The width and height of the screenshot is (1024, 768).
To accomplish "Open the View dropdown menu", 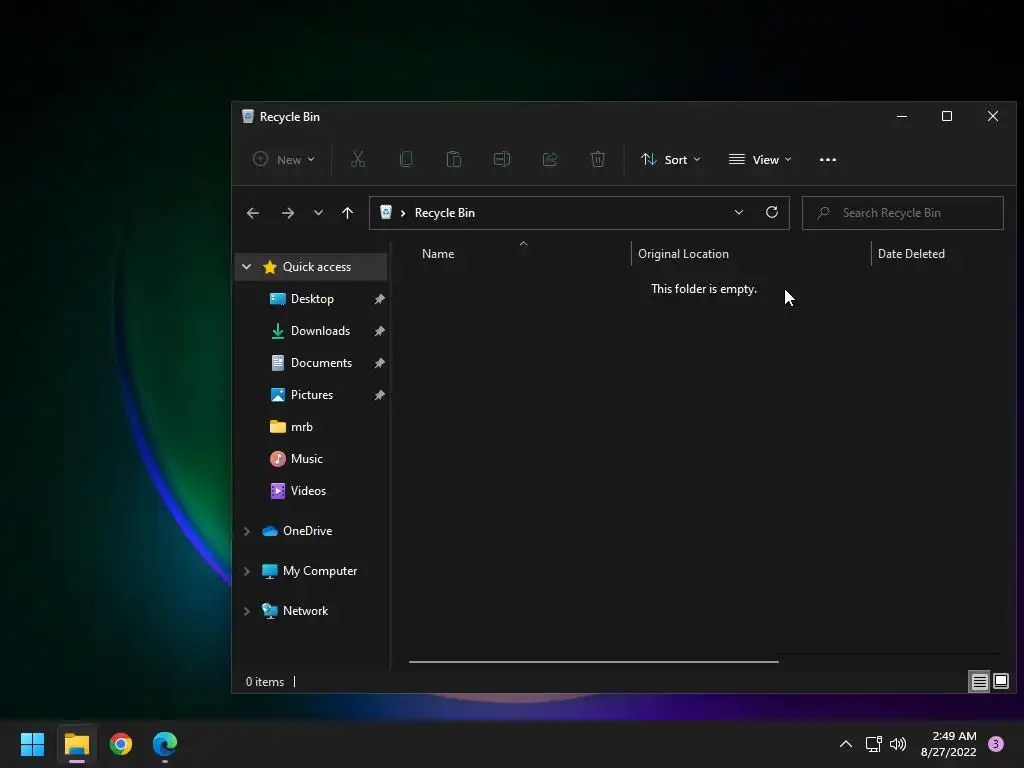I will 760,160.
